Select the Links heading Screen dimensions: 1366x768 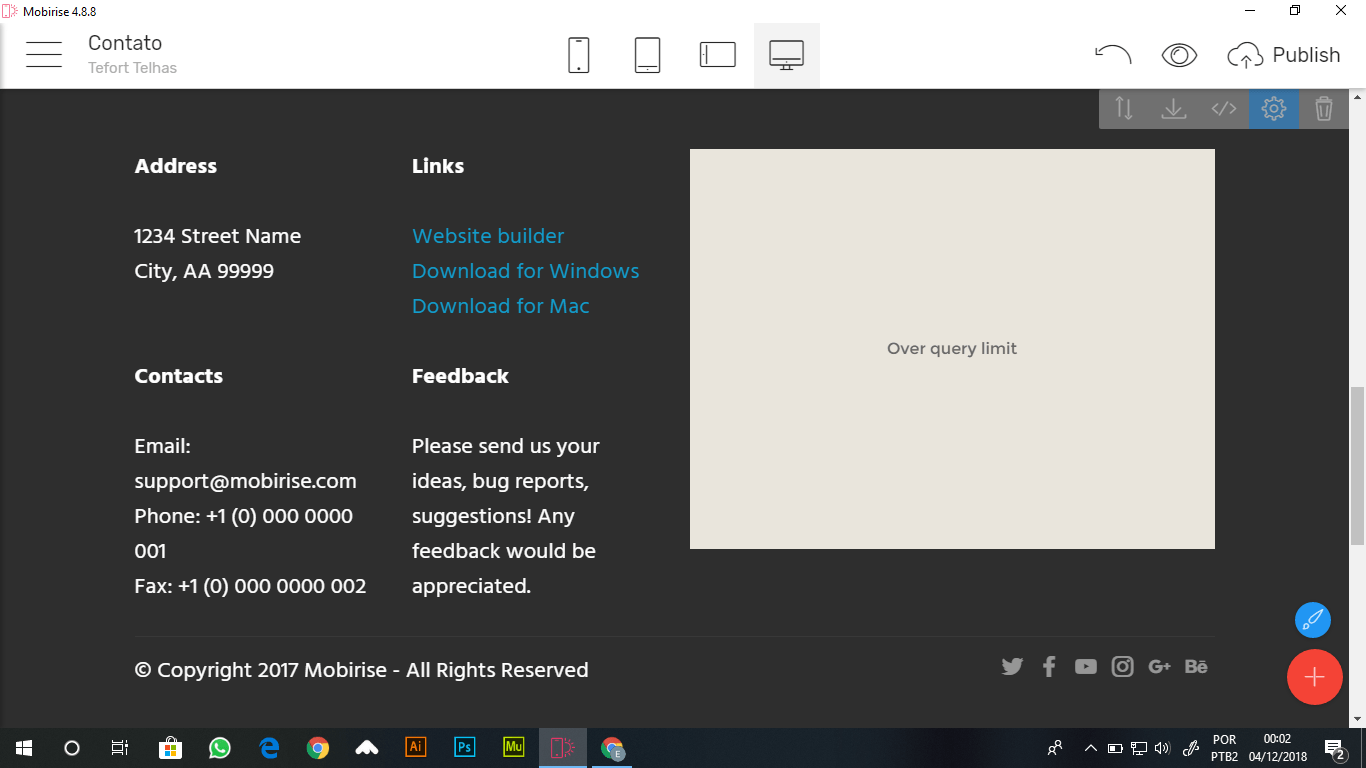tap(438, 166)
